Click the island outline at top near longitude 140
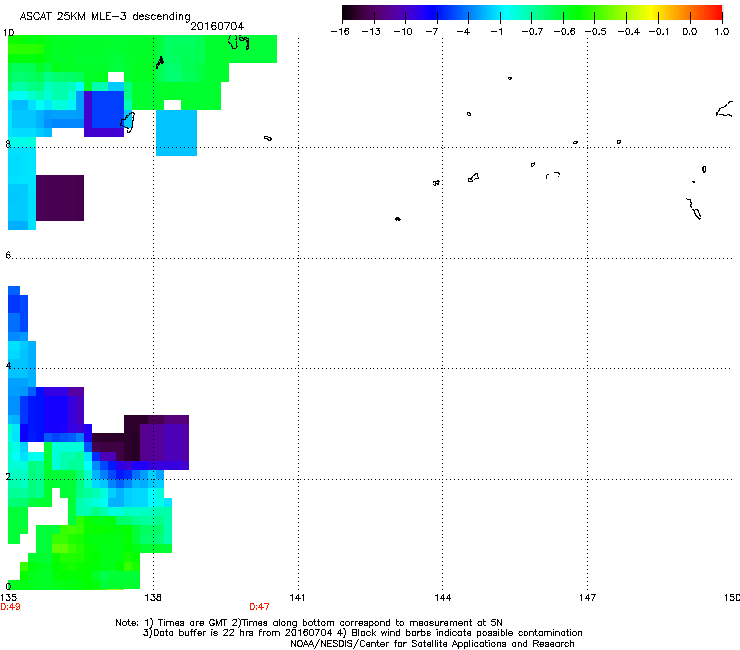 pos(238,42)
